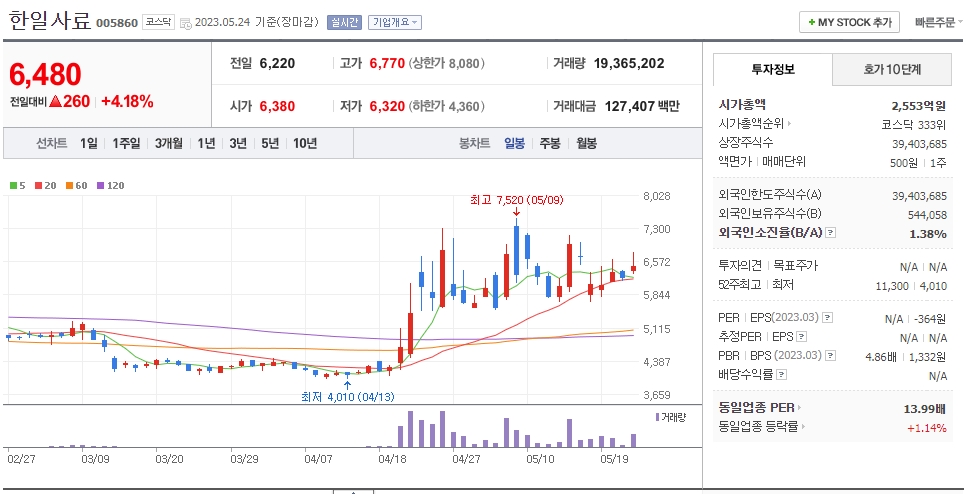Add stock via MY STOCK 추가 button
Viewport: 970px width, 494px height.
(849, 22)
